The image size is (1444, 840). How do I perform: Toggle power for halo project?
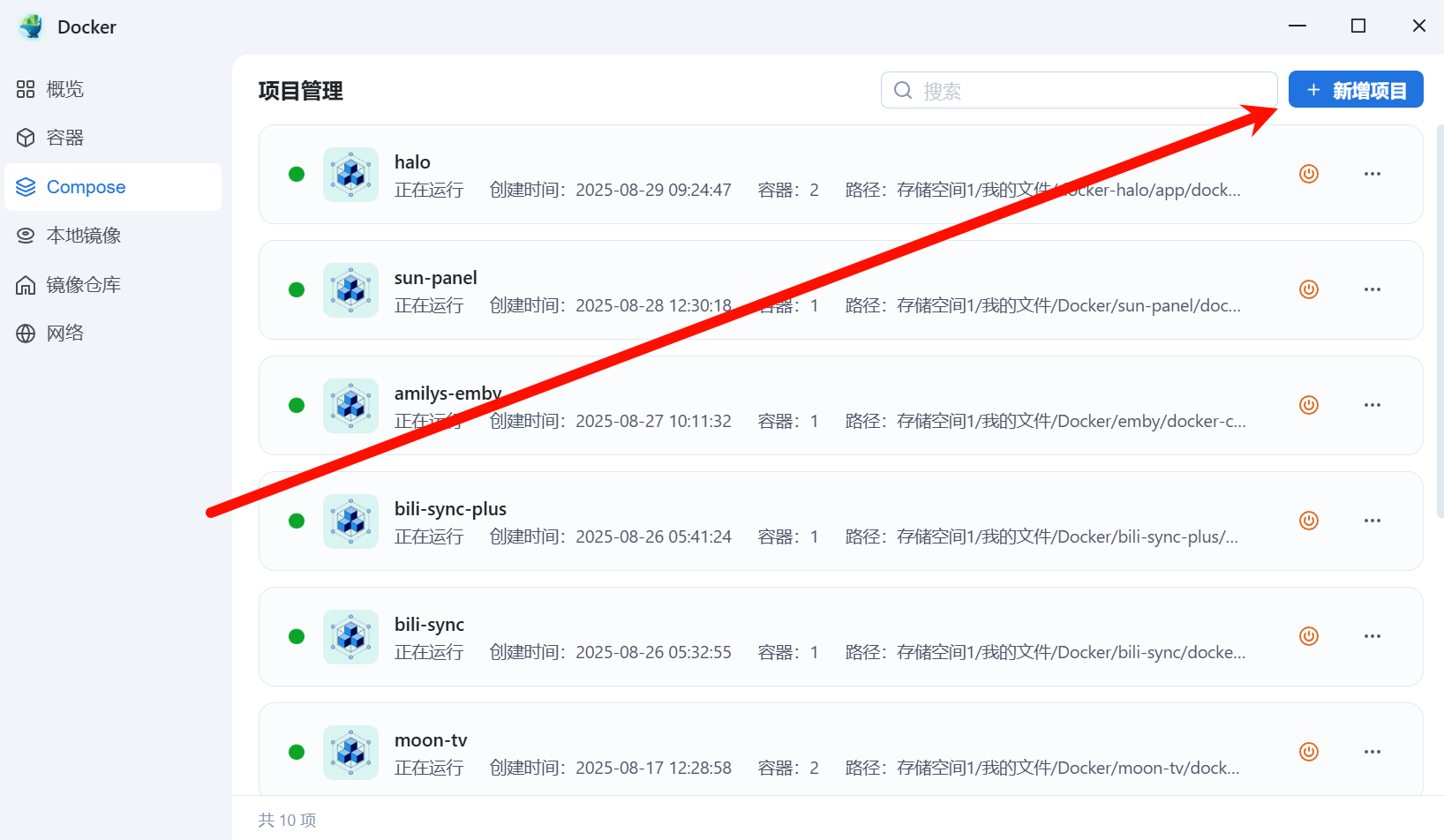1309,174
